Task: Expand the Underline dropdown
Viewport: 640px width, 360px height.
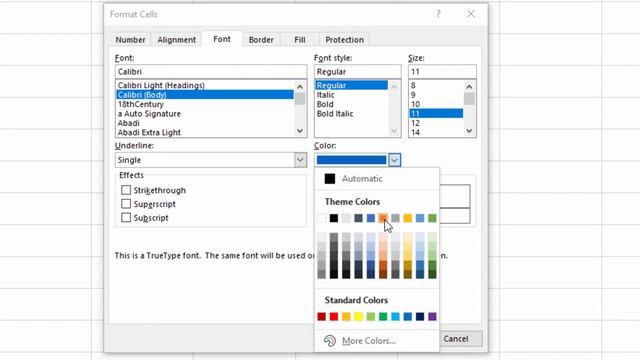Action: point(300,160)
